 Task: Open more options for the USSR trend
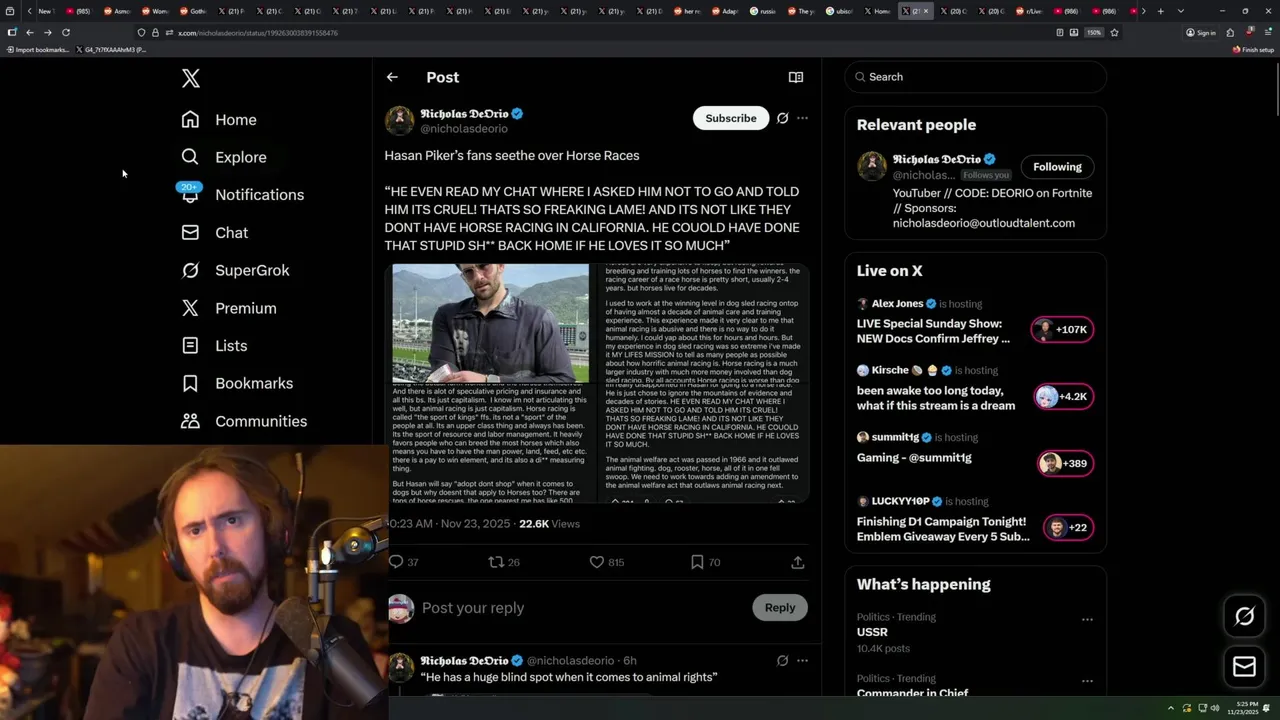[x=1087, y=619]
